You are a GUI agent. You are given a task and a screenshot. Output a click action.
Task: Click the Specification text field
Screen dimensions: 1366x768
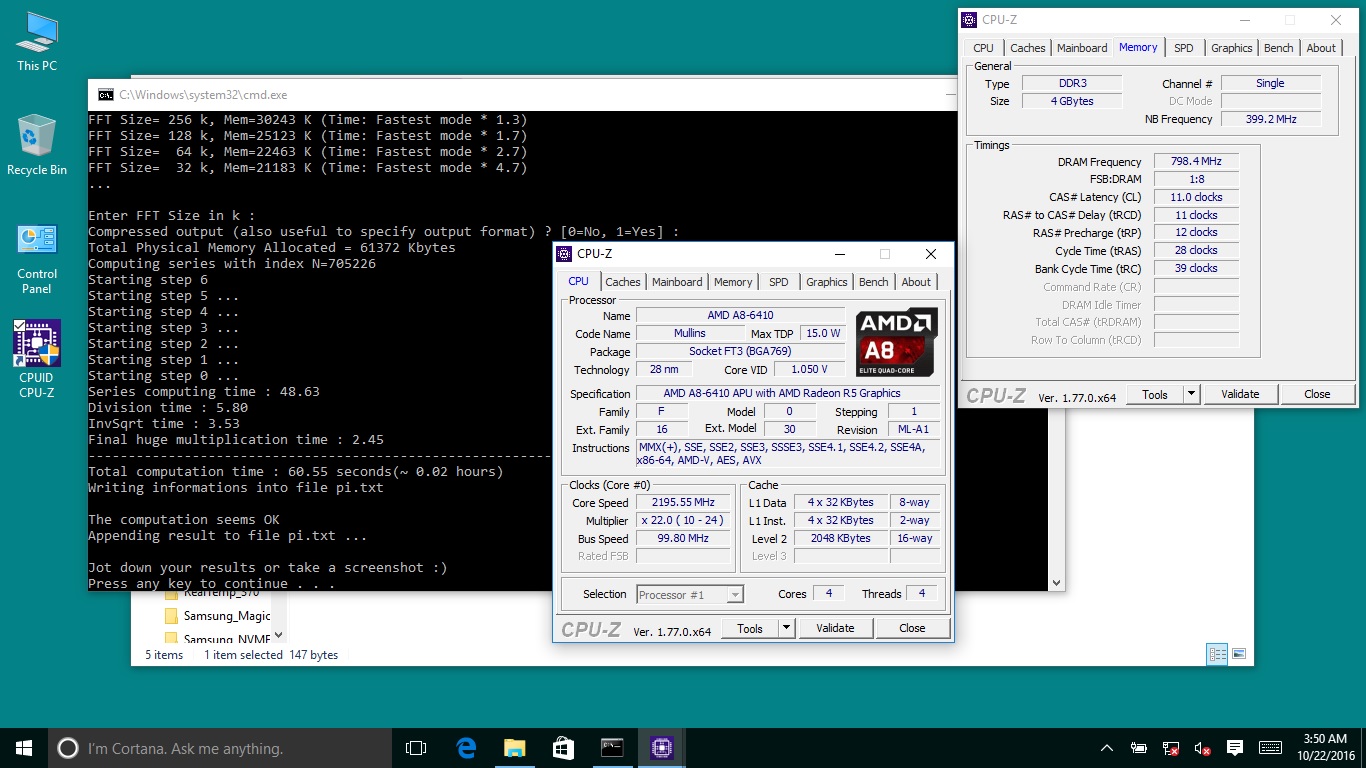click(x=787, y=394)
